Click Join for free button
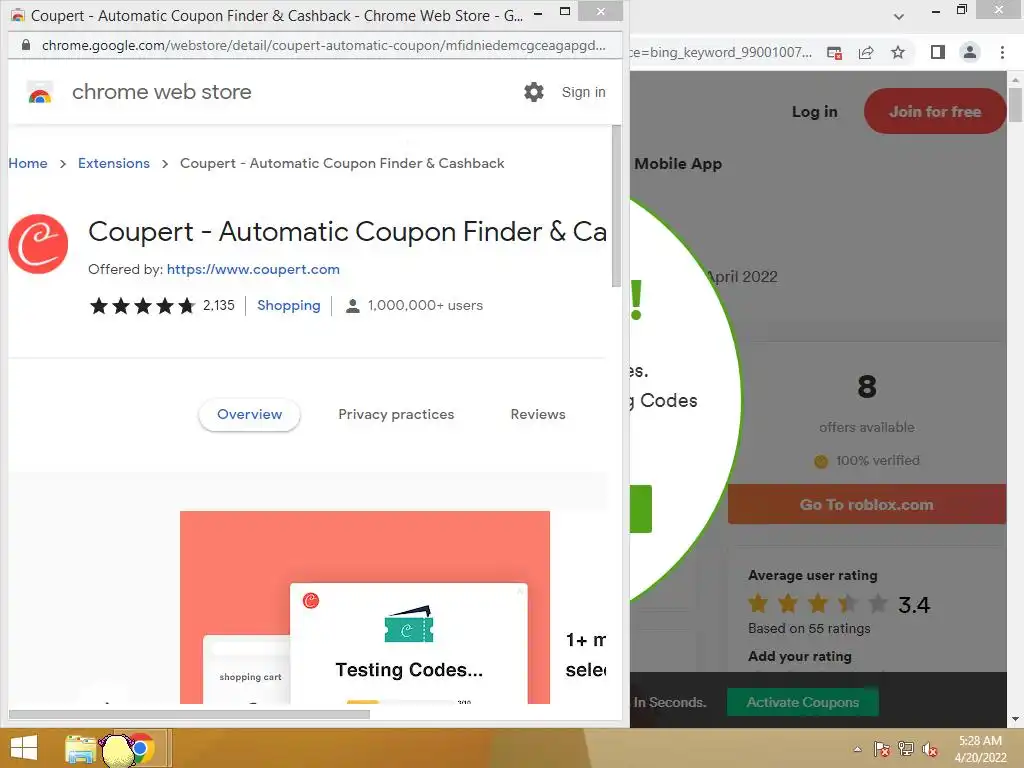Image resolution: width=1024 pixels, height=768 pixels. (935, 112)
